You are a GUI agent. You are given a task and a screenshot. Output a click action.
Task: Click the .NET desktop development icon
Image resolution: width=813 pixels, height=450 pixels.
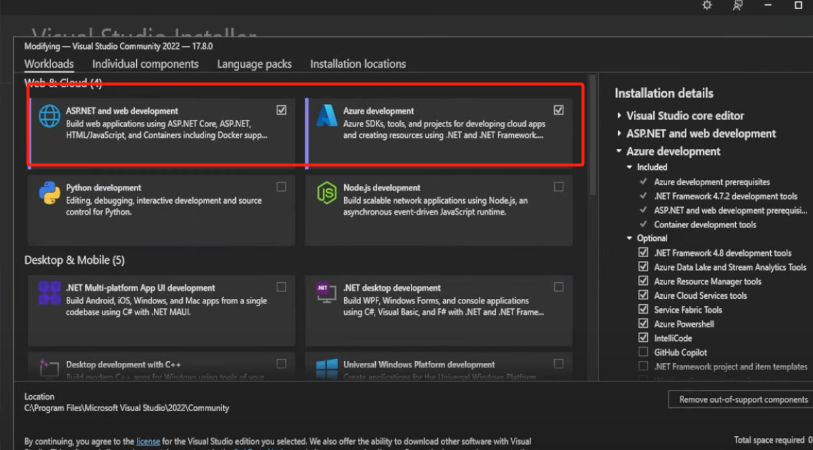tap(327, 293)
